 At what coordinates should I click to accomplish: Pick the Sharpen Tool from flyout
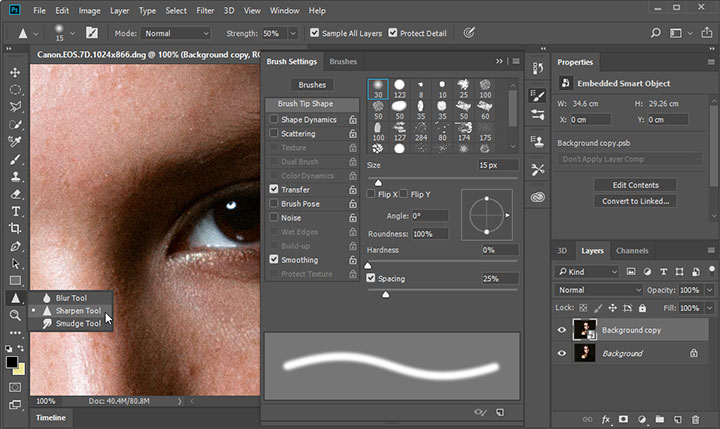[78, 310]
